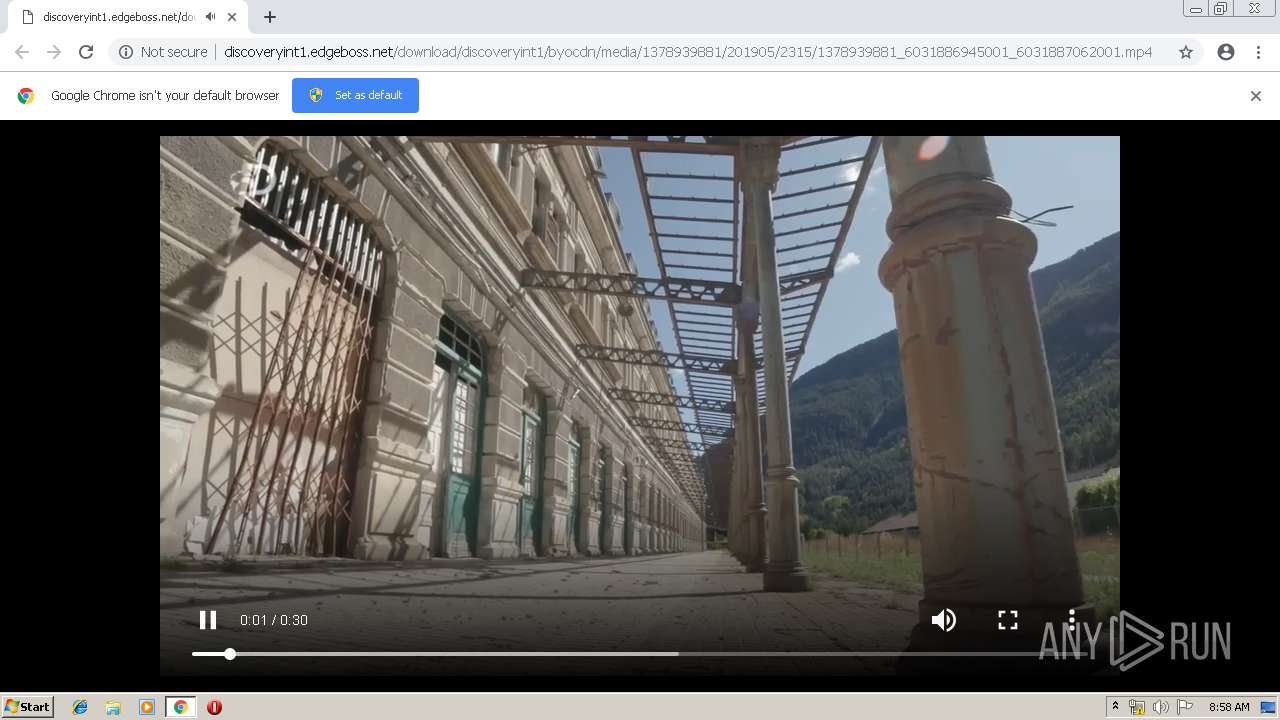Click the browser back arrow
Viewport: 1280px width, 720px height.
tap(22, 52)
